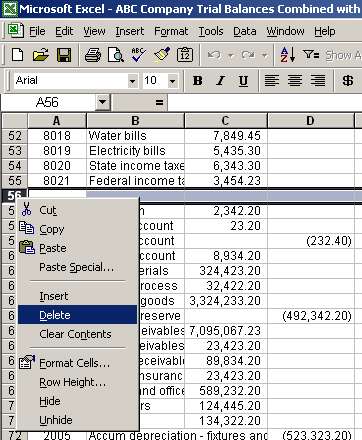Choose Unhide from the context menu

pos(77,420)
